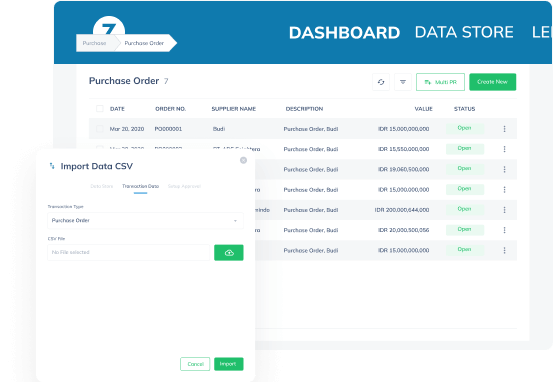Screen dimensions: 553x382
Task: Open the Setup Approval tab
Action: [184, 186]
